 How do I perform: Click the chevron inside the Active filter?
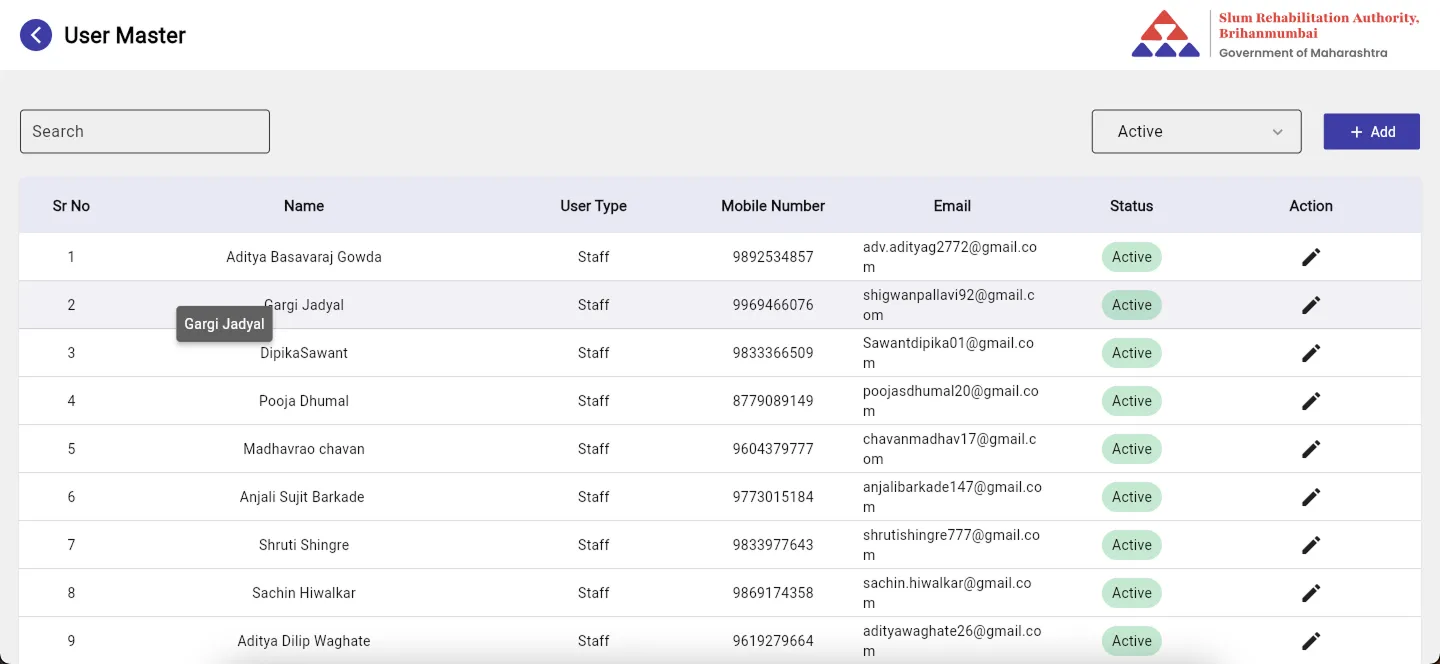click(x=1277, y=131)
